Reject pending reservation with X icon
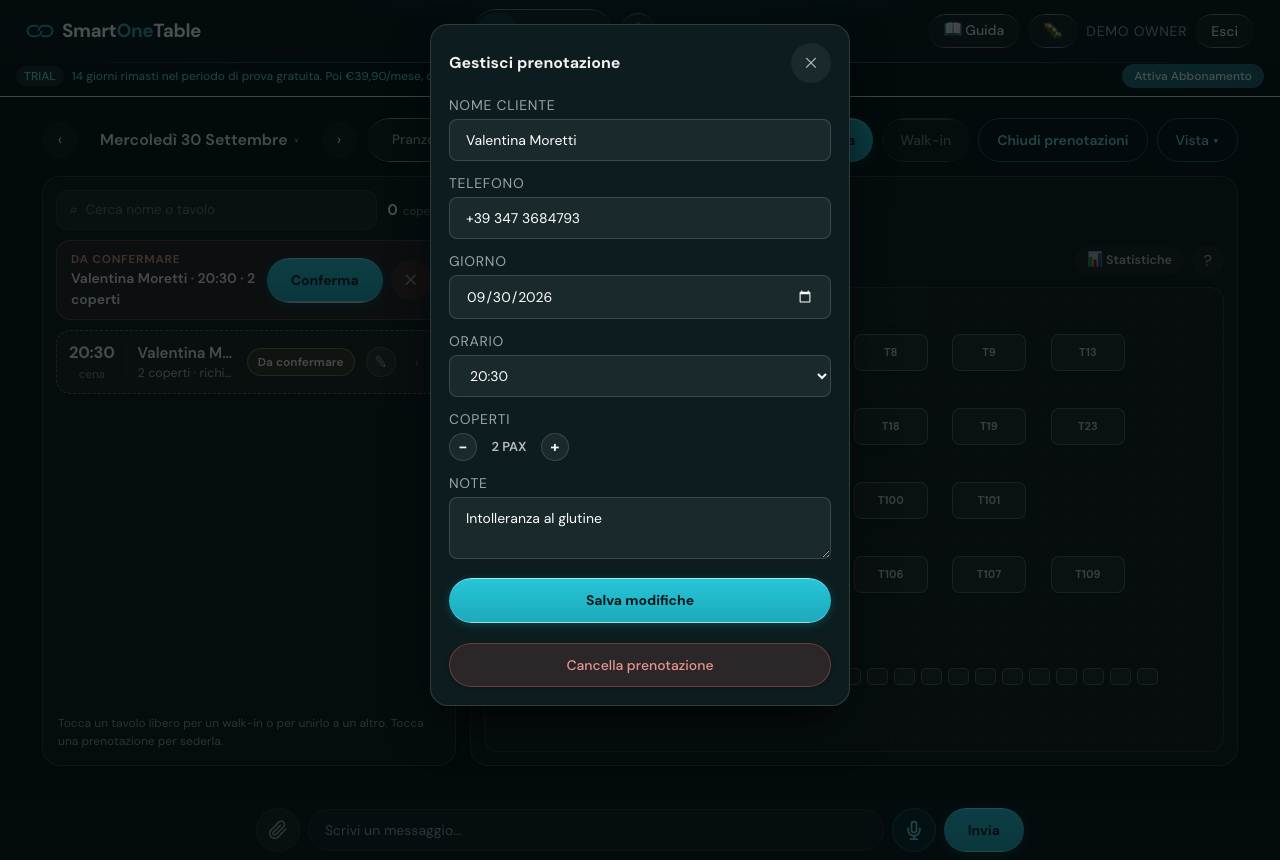This screenshot has width=1280, height=860. [x=410, y=280]
